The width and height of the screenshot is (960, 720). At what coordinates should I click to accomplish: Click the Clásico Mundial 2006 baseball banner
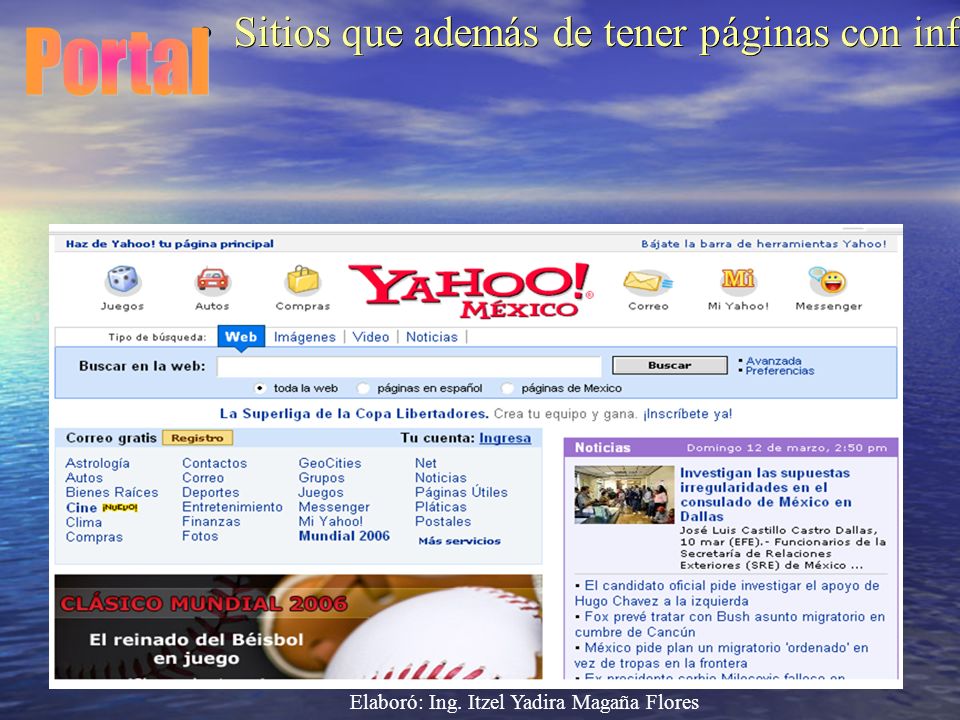pos(298,626)
